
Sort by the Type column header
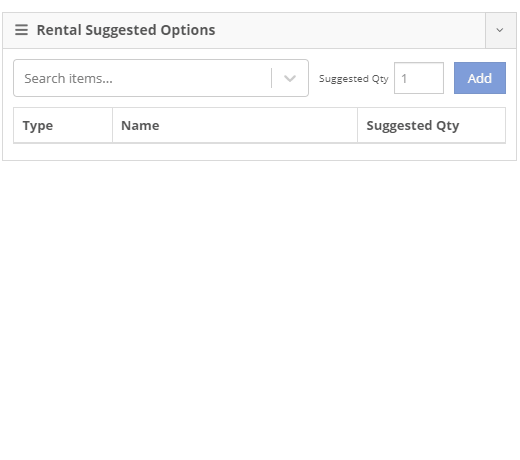coord(63,126)
